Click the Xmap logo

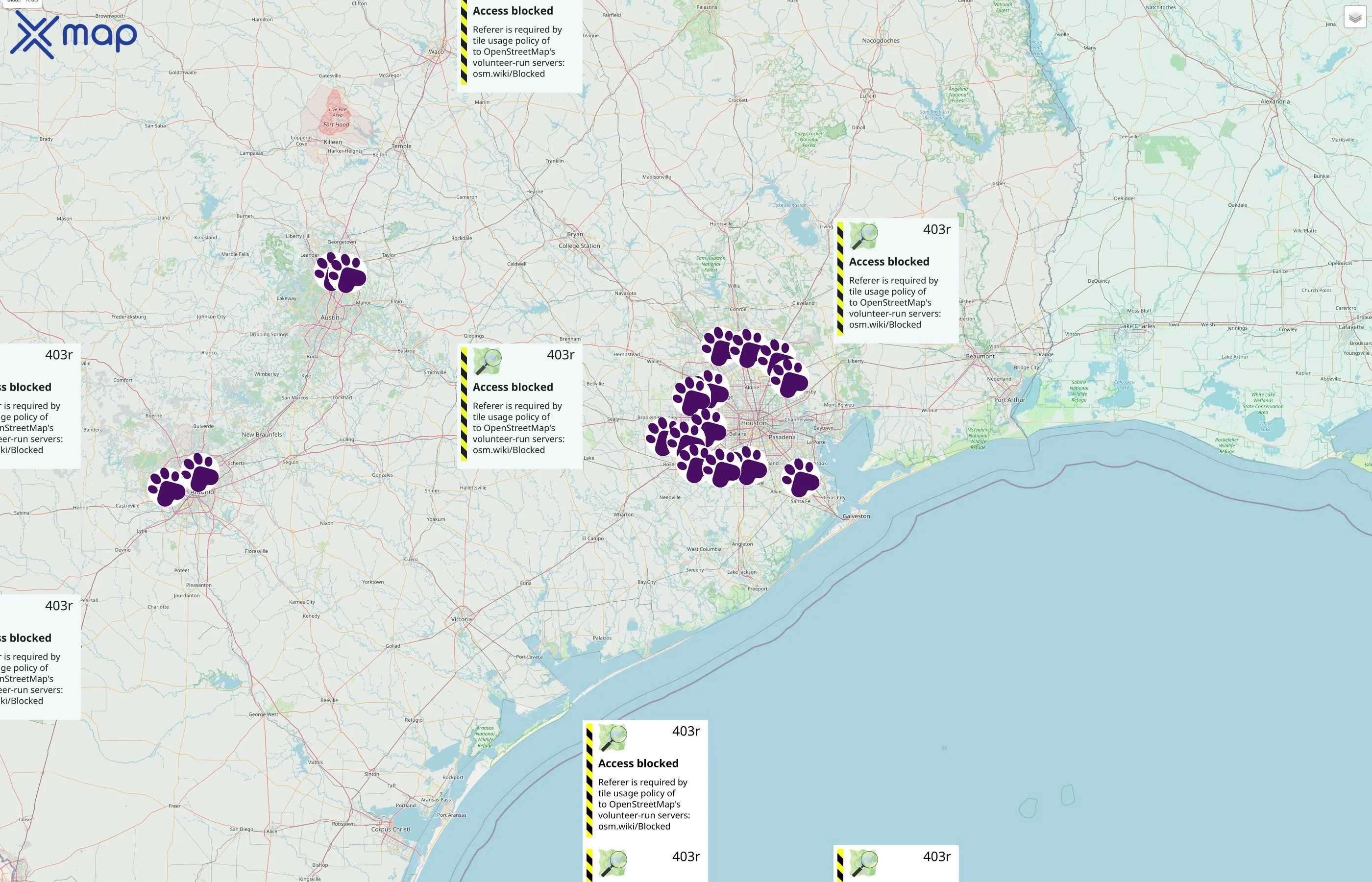[74, 34]
